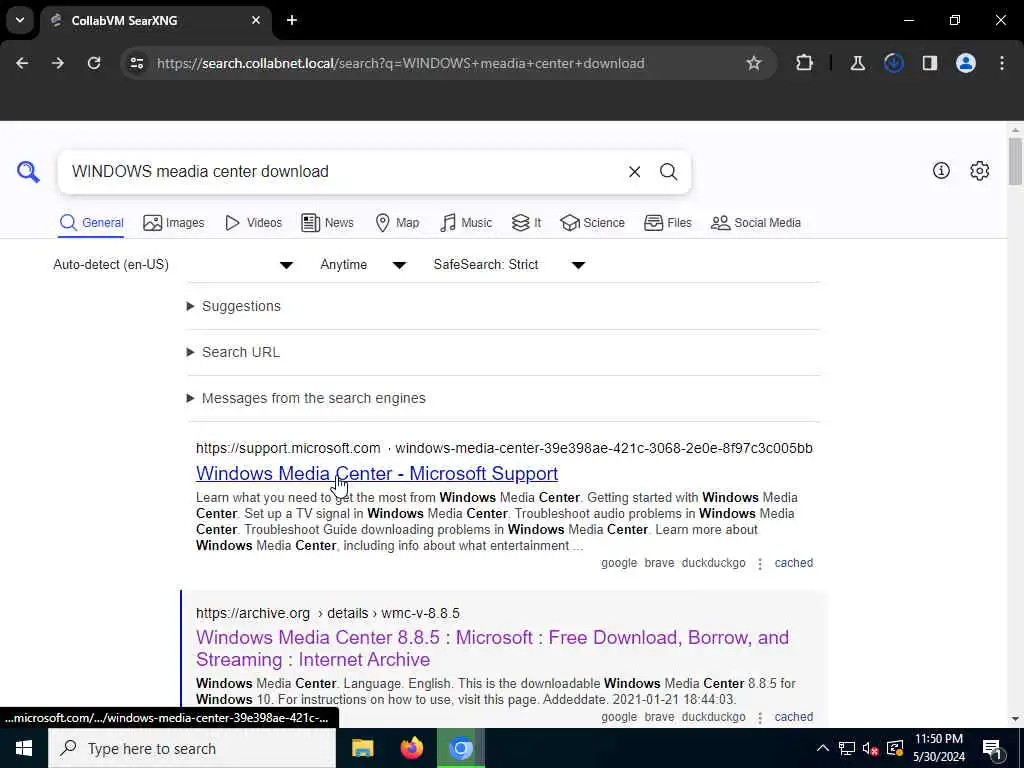Launch Firefox from the taskbar

[x=411, y=748]
